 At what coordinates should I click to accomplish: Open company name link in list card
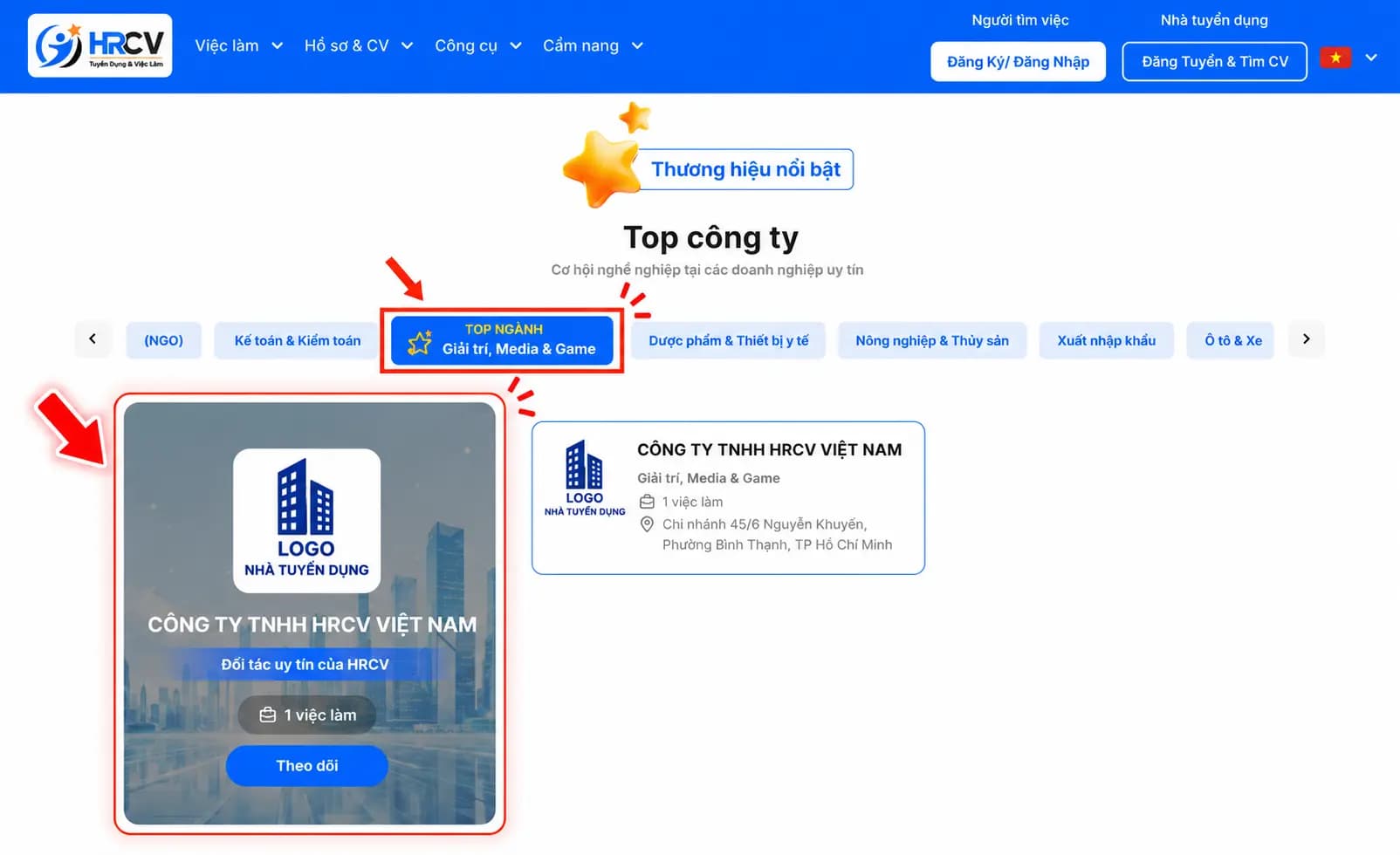769,450
